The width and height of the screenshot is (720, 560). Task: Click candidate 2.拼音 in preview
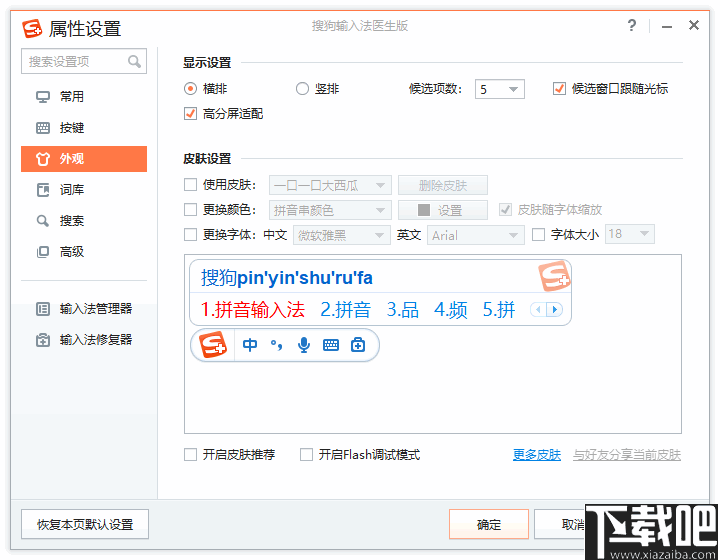point(345,310)
